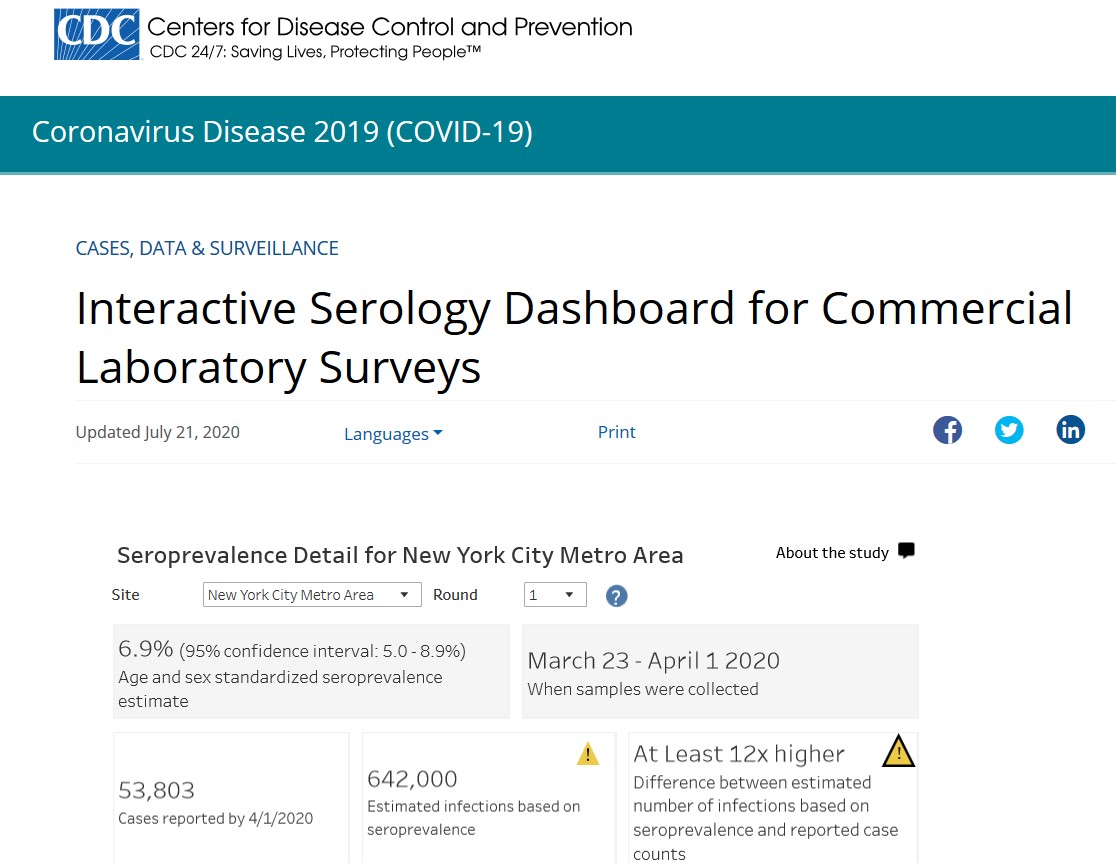This screenshot has width=1116, height=863.
Task: Open the Site dropdown for New York City
Action: 311,595
